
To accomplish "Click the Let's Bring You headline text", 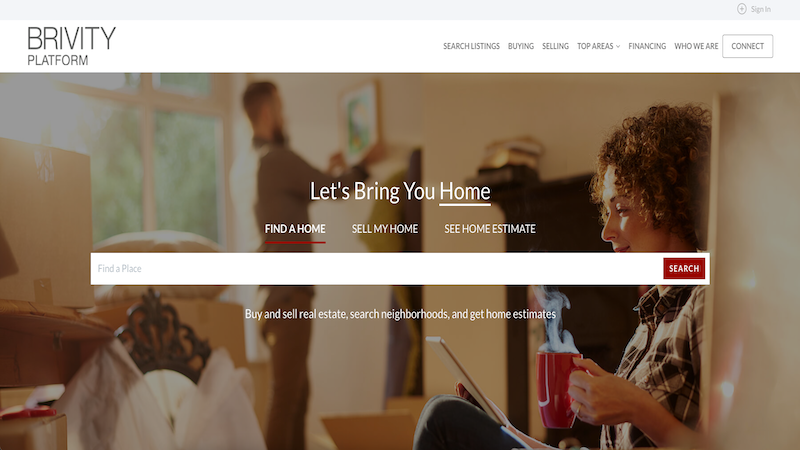I will 372,191.
